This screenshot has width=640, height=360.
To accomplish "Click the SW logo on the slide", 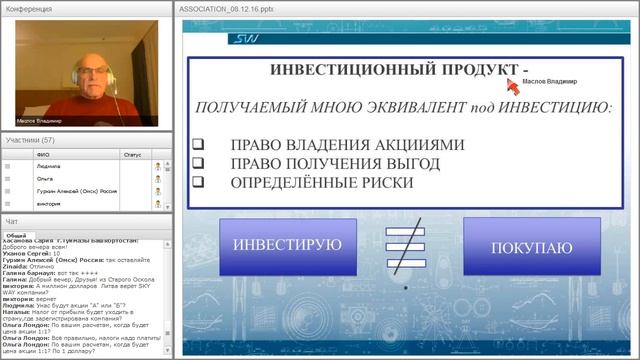I will 246,39.
